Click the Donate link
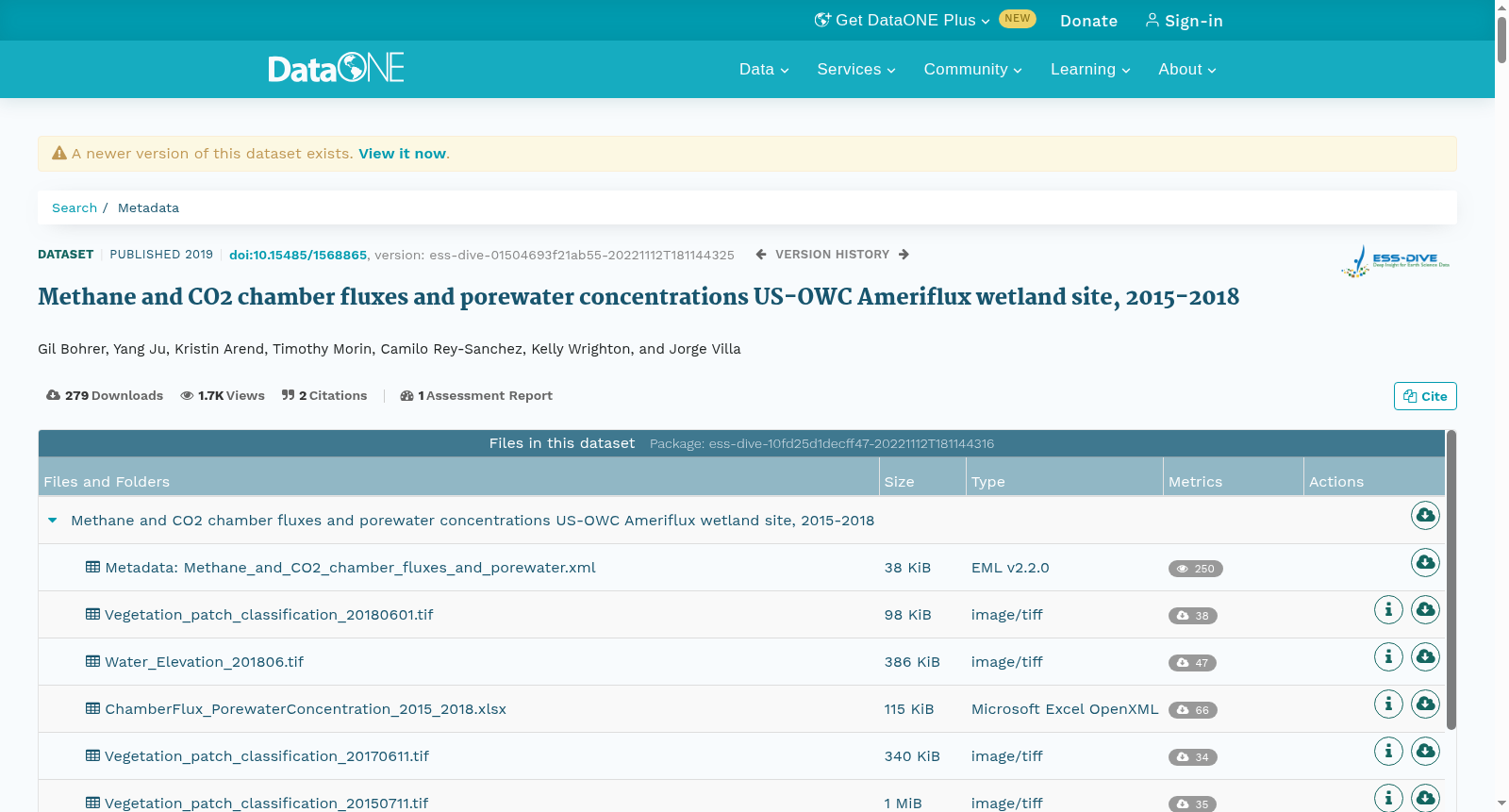The width and height of the screenshot is (1509, 812). pos(1088,21)
